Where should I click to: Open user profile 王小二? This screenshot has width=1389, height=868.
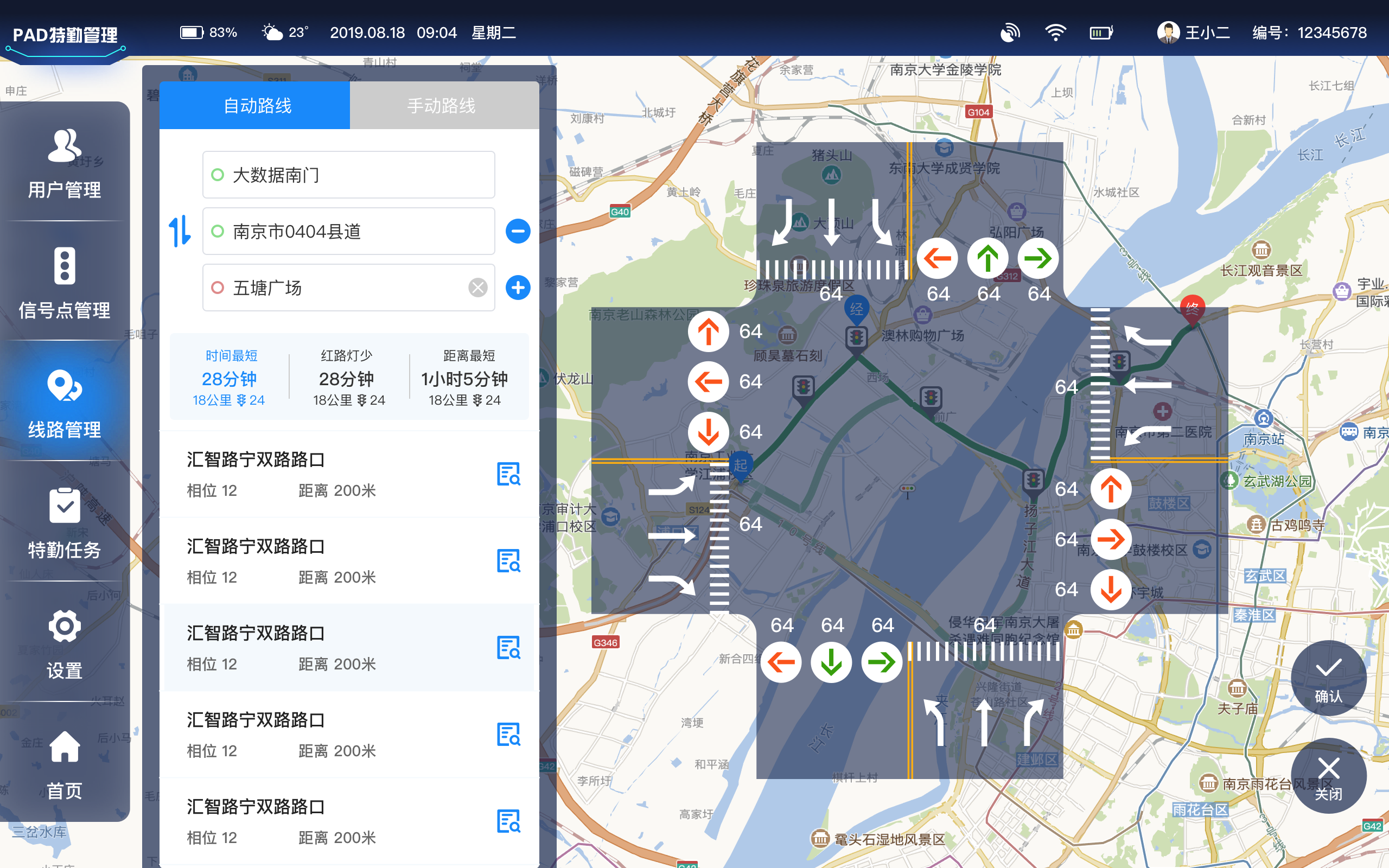[x=1193, y=32]
